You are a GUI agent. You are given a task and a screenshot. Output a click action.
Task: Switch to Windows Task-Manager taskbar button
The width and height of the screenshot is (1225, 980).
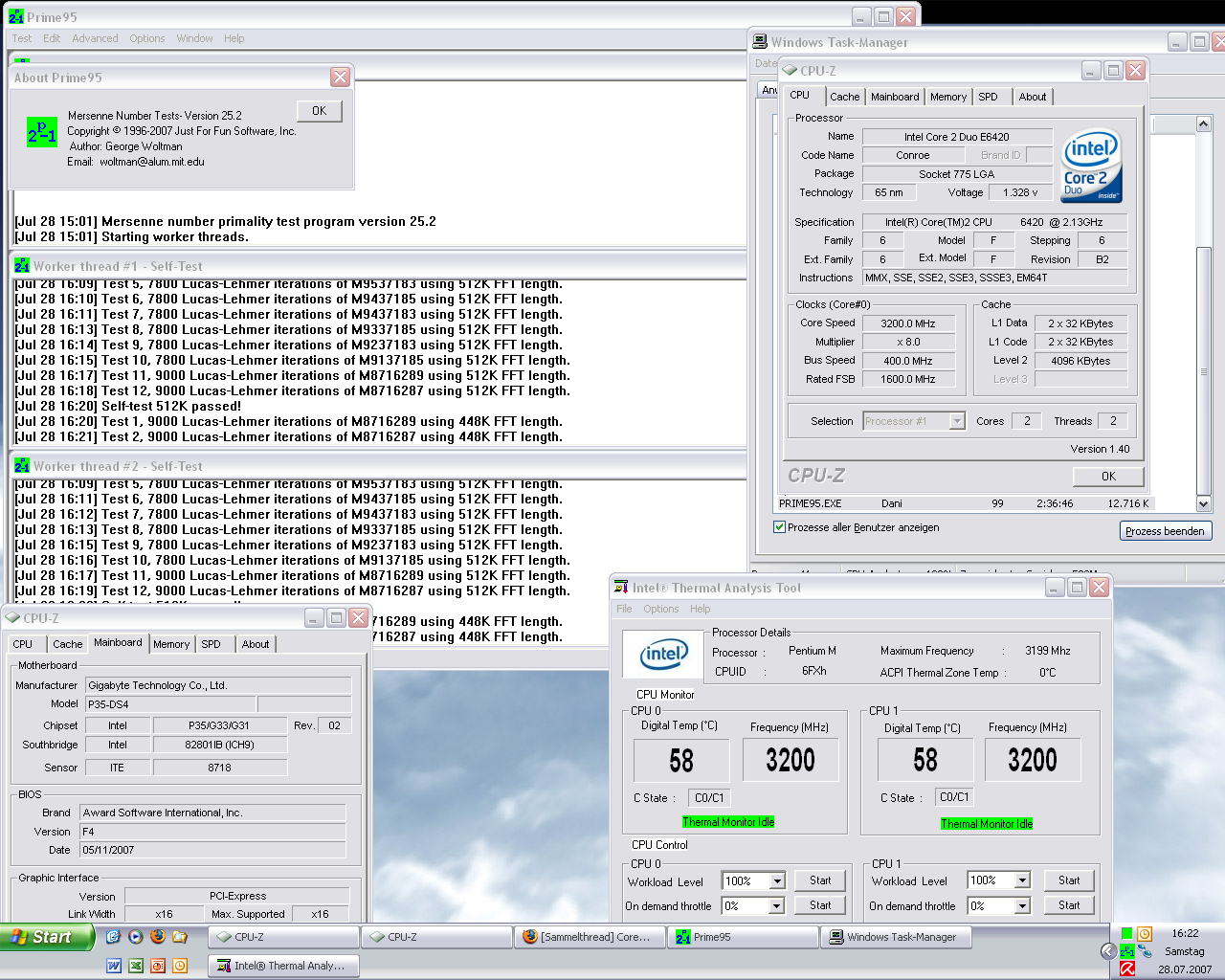895,937
